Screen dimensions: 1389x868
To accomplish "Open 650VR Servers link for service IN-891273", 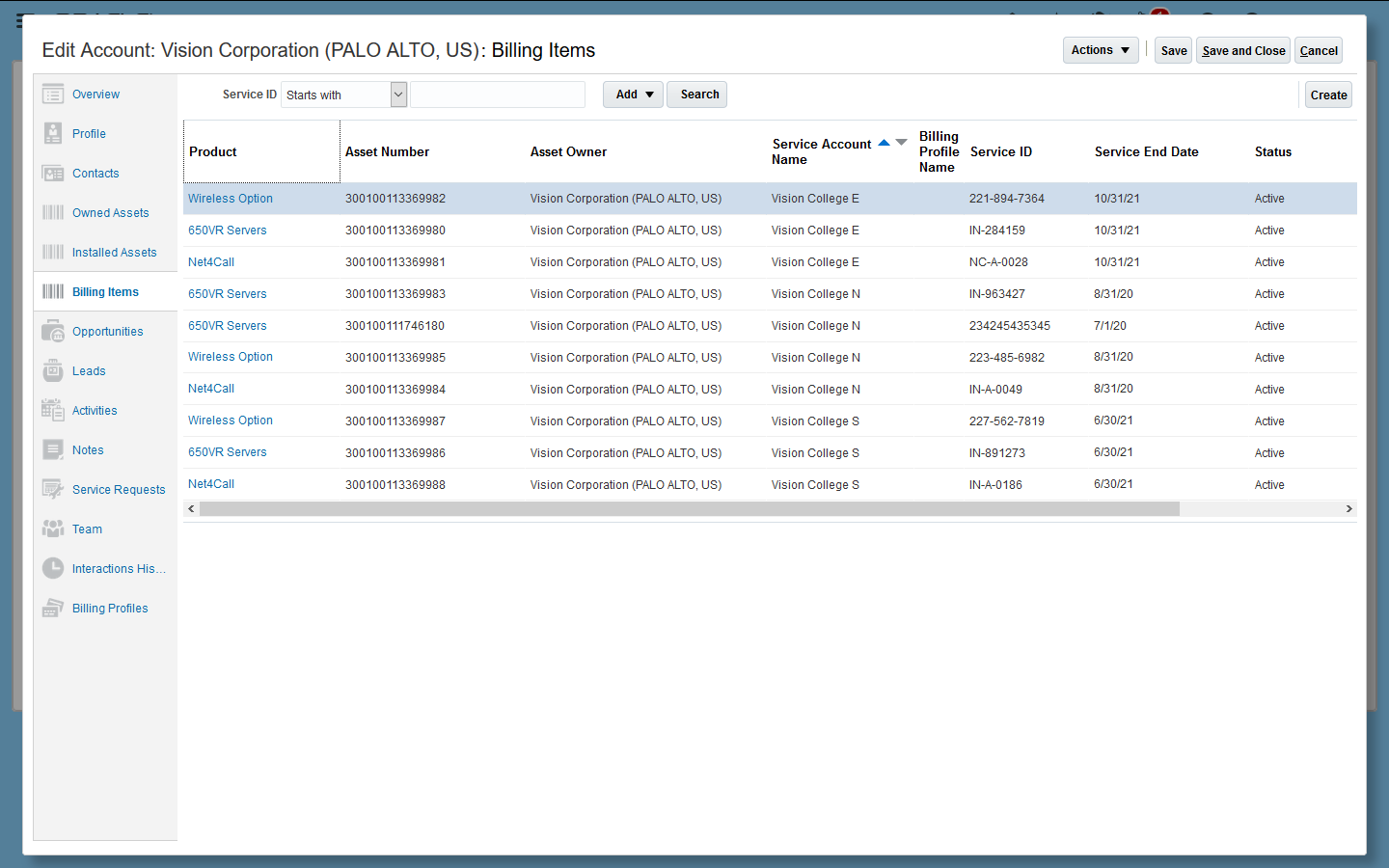I will (228, 452).
